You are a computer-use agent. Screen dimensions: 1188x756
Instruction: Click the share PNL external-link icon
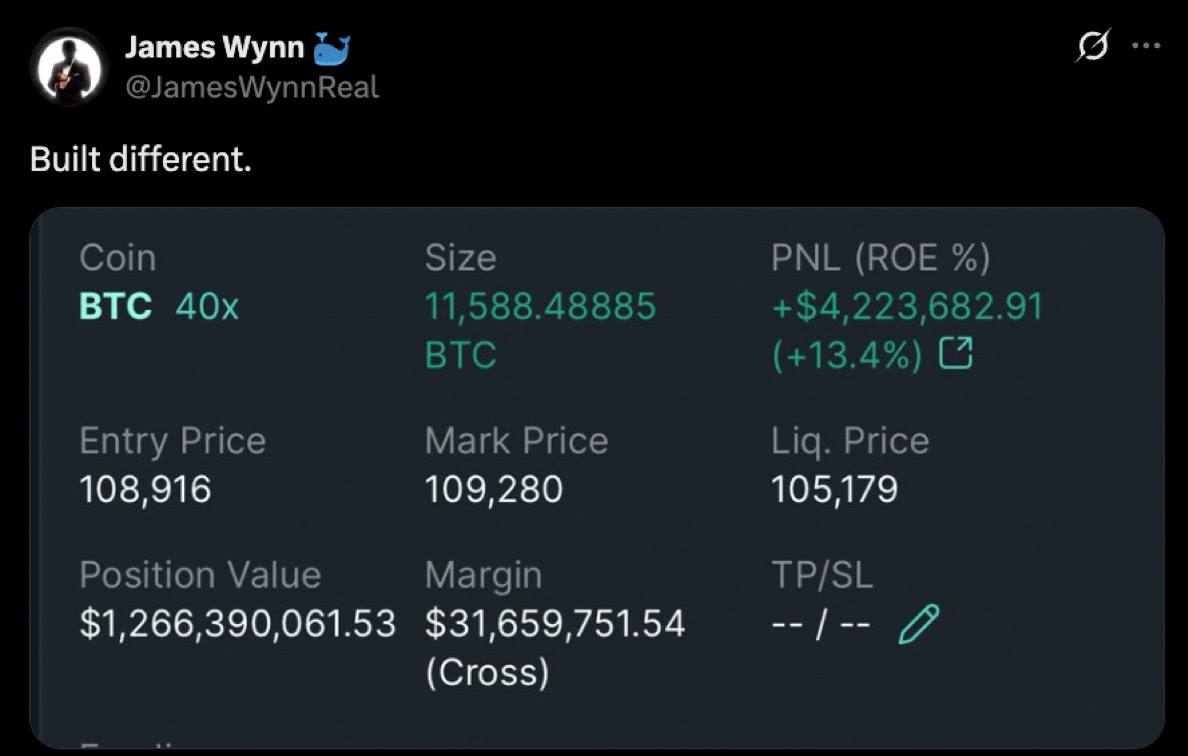(x=955, y=353)
